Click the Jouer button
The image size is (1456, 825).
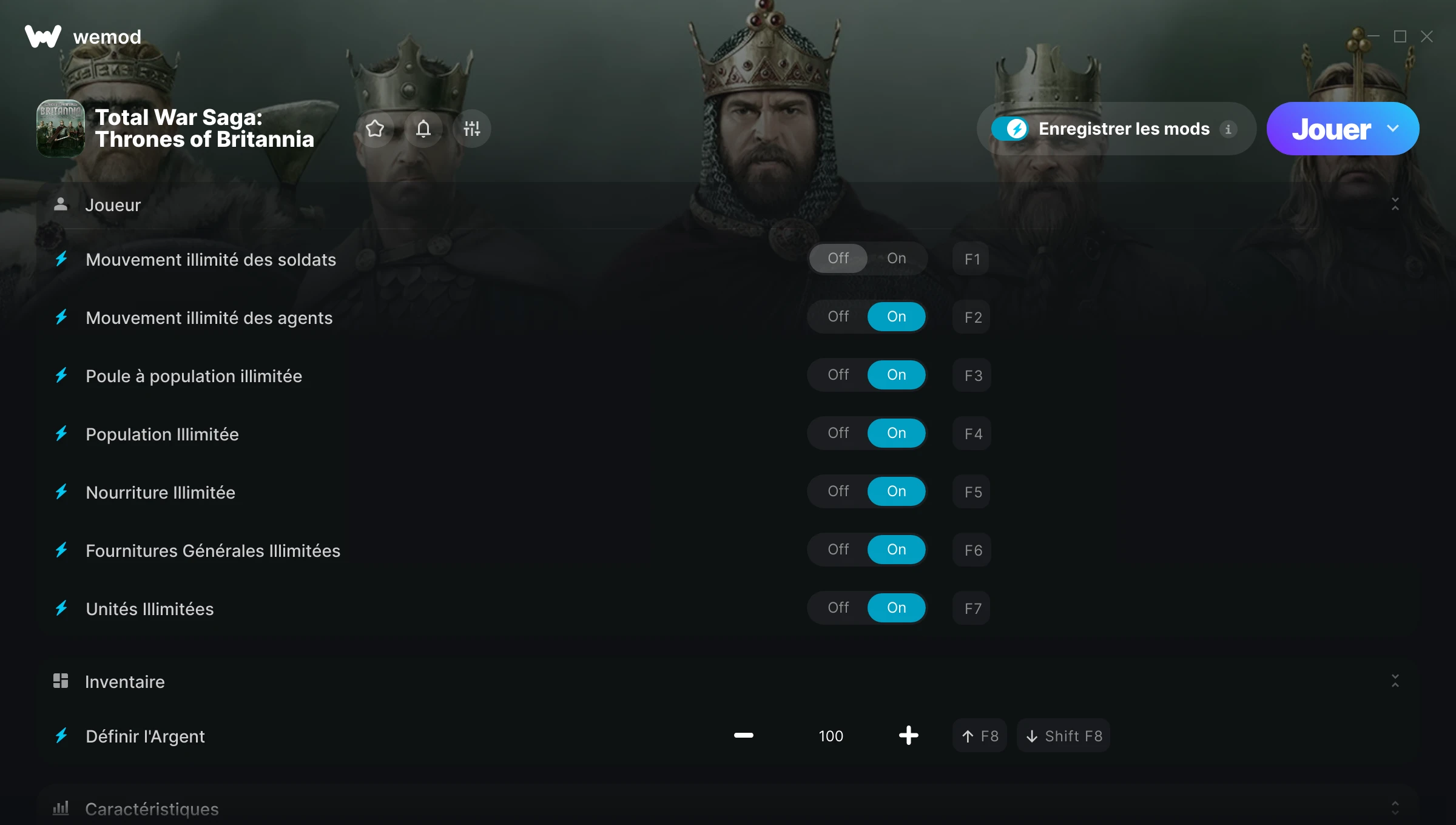[x=1331, y=129]
